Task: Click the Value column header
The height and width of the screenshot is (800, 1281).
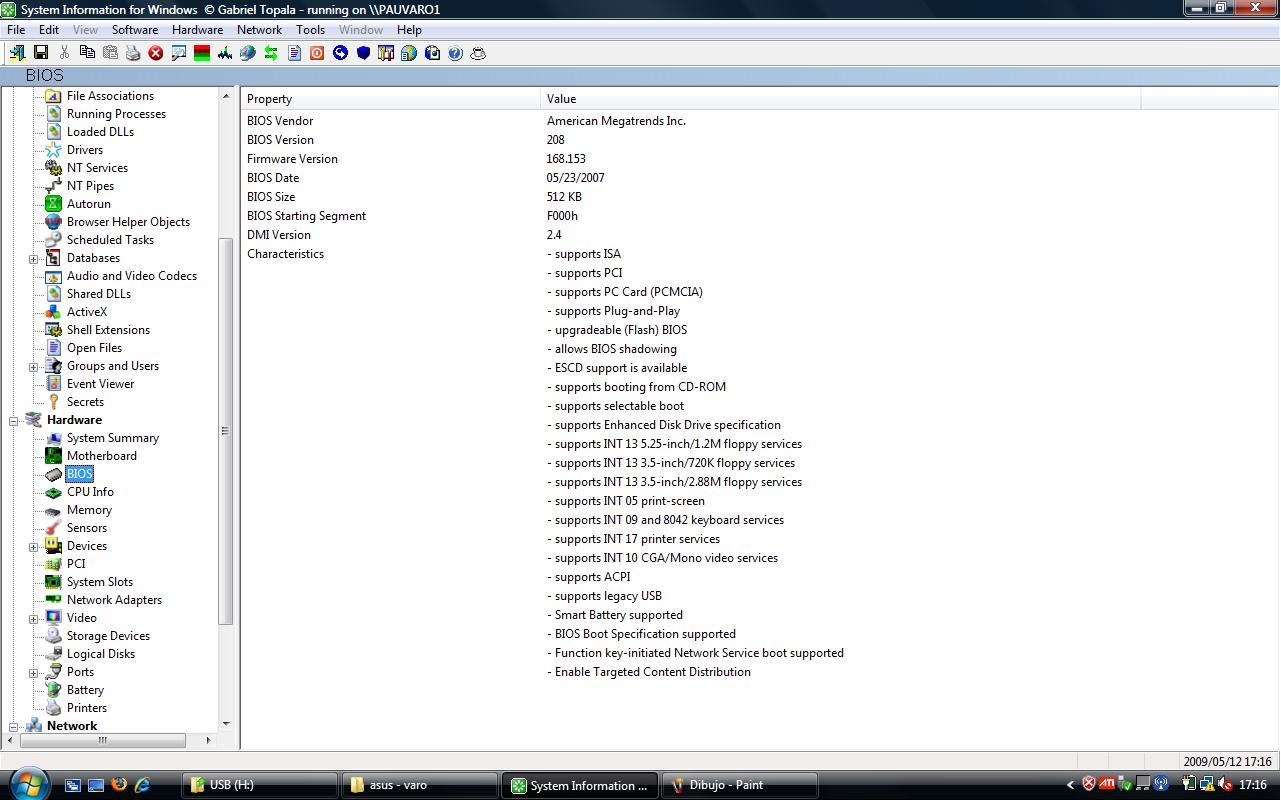Action: [x=840, y=99]
